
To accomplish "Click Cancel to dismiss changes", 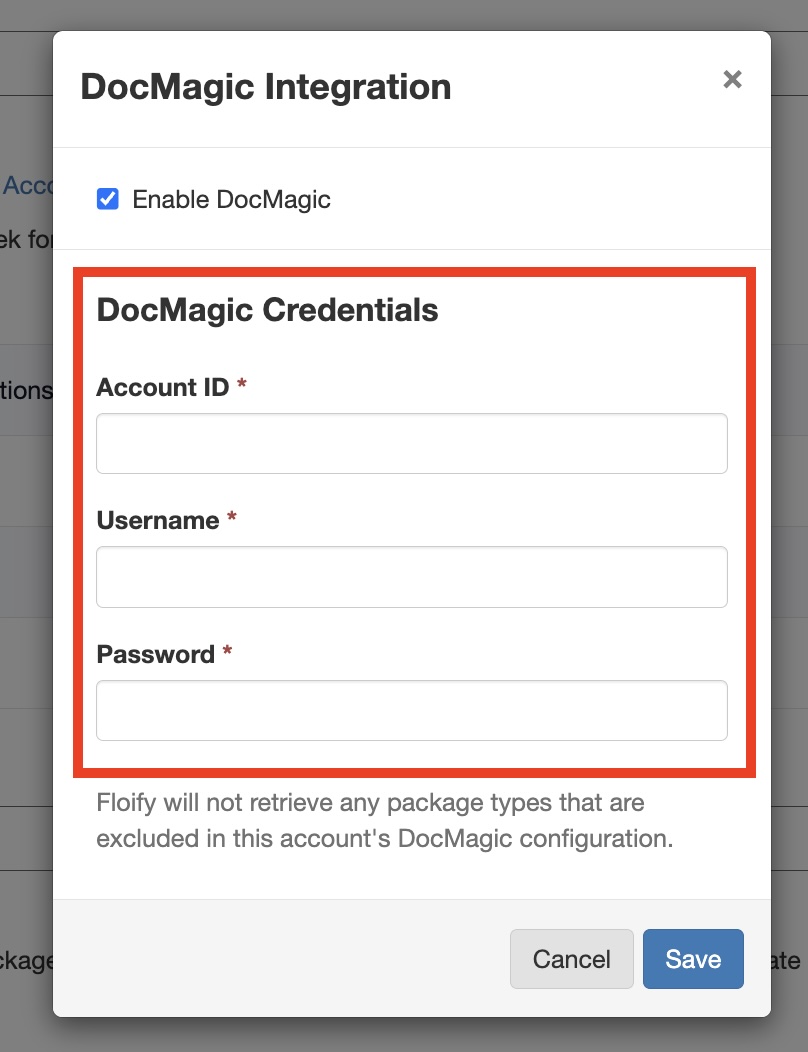I will click(x=571, y=959).
